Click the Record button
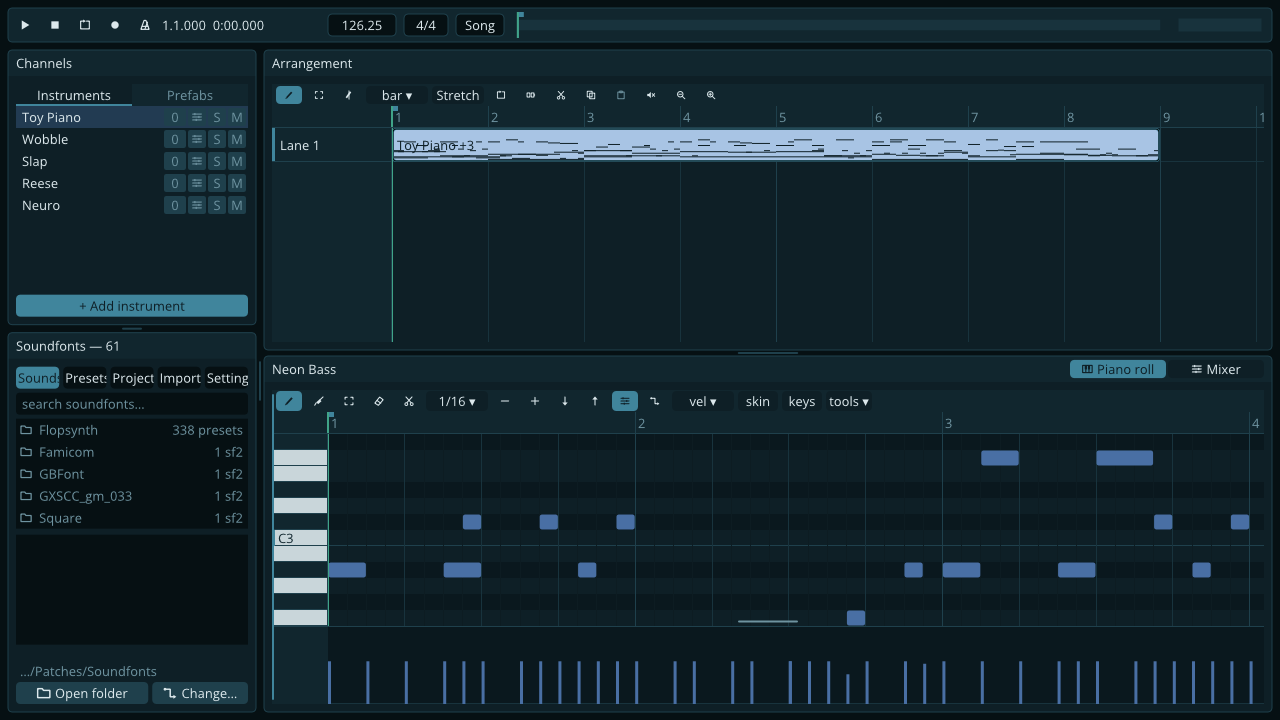This screenshot has height=720, width=1280. pos(115,25)
